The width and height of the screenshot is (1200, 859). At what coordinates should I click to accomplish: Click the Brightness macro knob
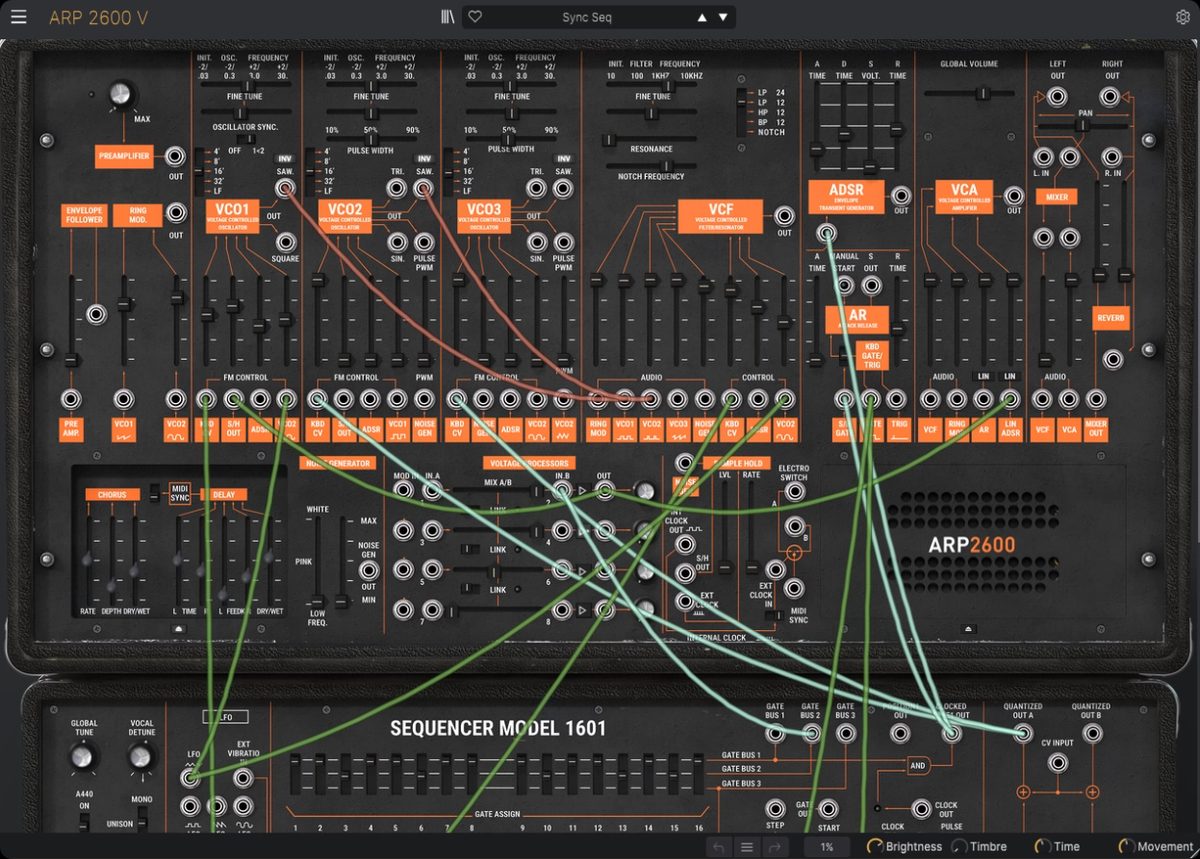[x=874, y=846]
